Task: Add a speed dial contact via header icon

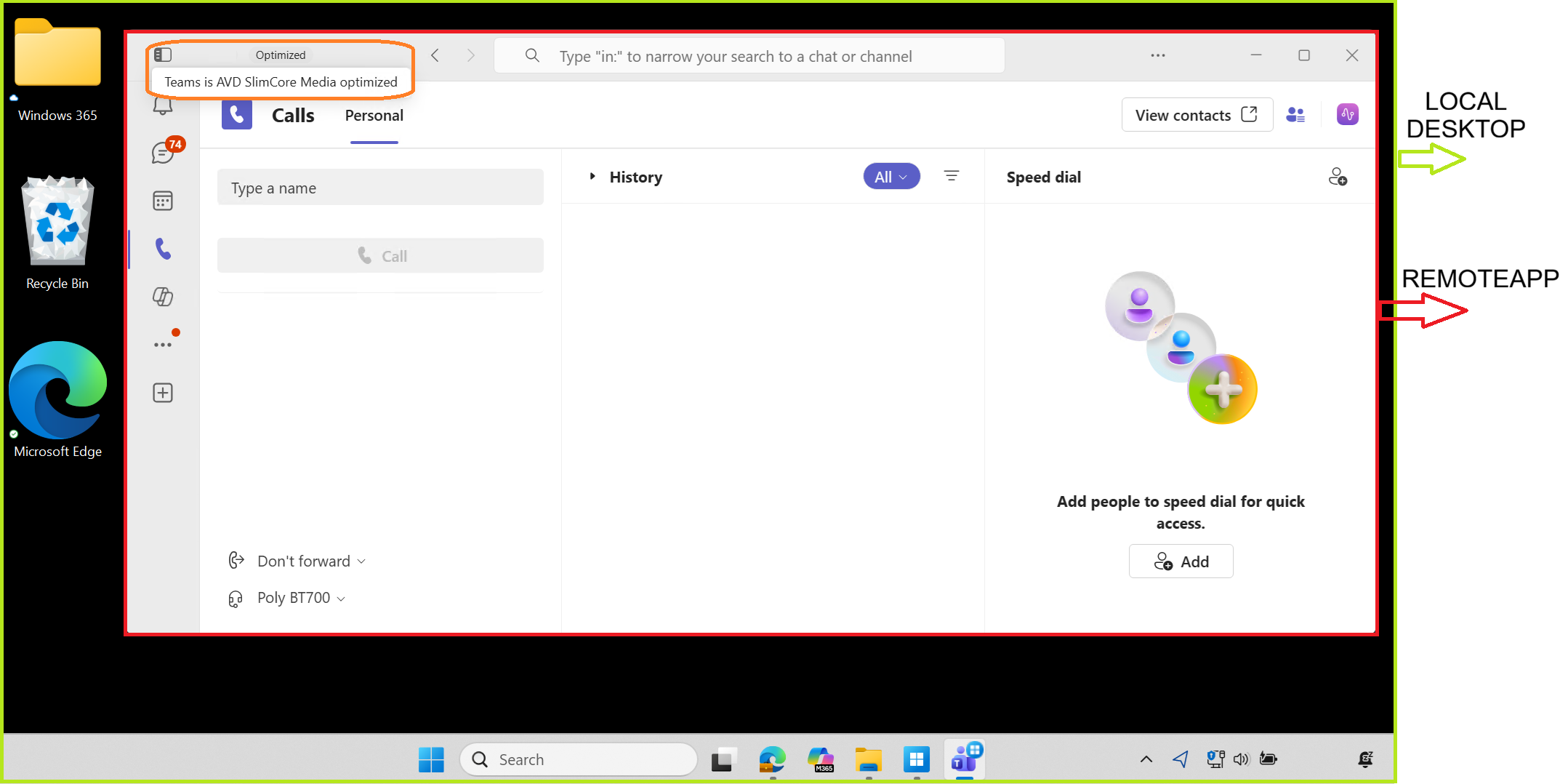Action: point(1338,177)
